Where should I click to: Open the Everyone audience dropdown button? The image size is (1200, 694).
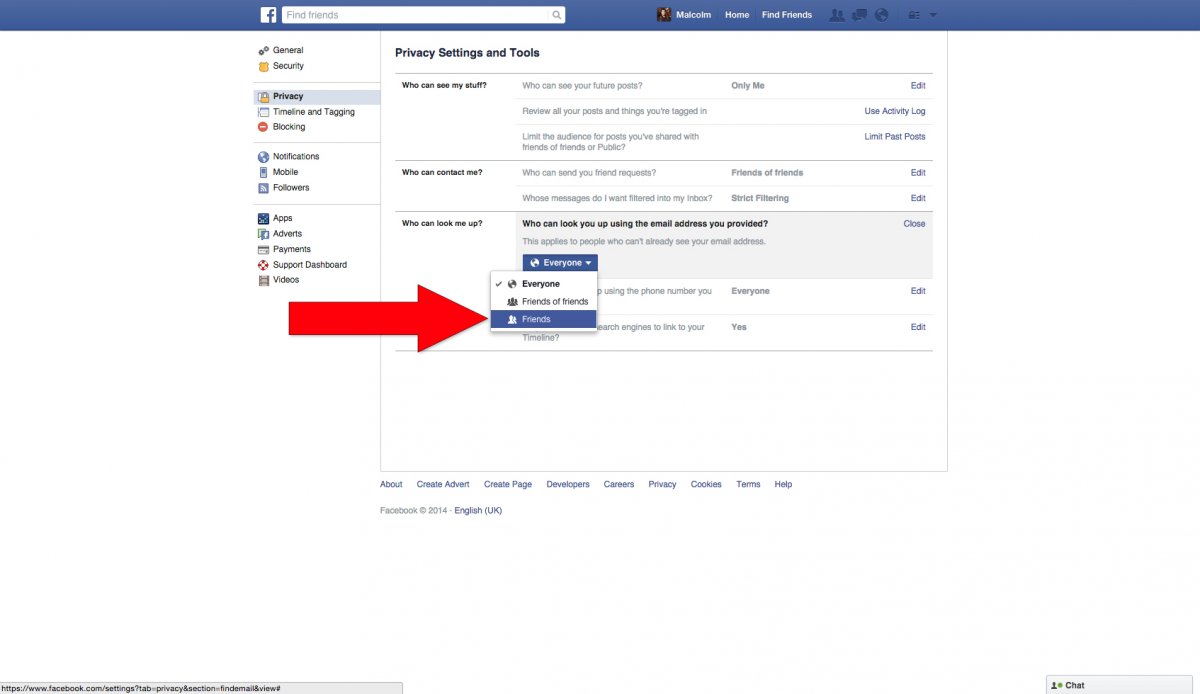560,263
